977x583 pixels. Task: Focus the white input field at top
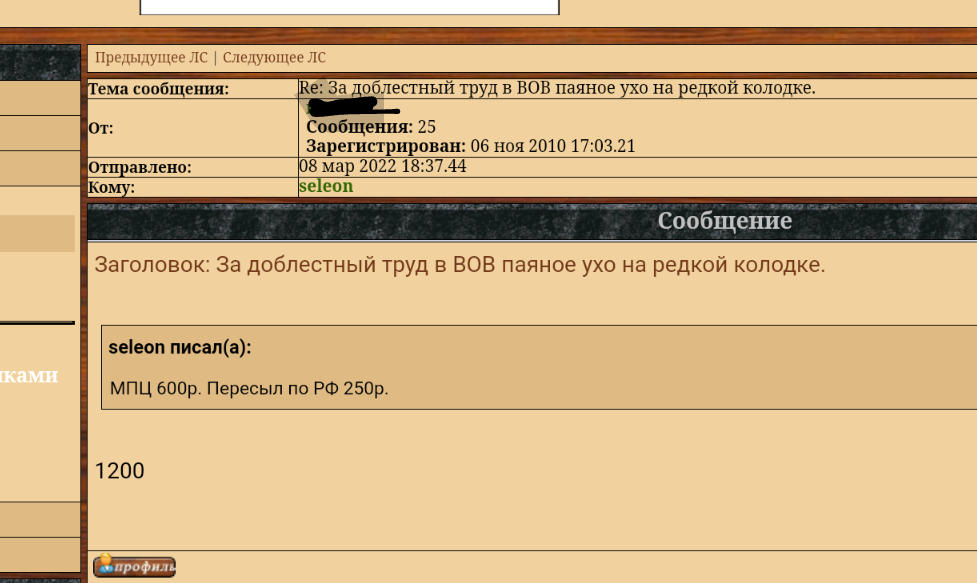click(350, 6)
